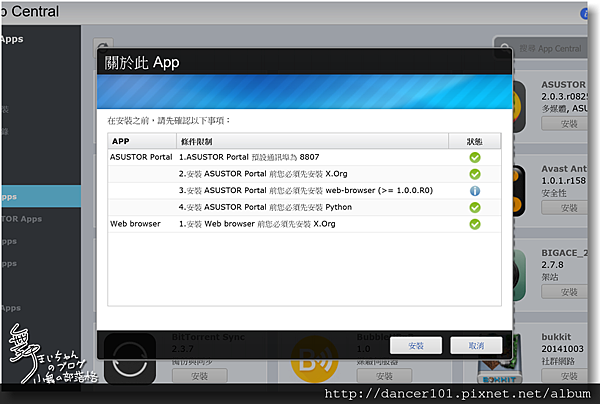Click the requirement text mentioning web-browser (>= 1.0.0.R0)

tap(306, 190)
